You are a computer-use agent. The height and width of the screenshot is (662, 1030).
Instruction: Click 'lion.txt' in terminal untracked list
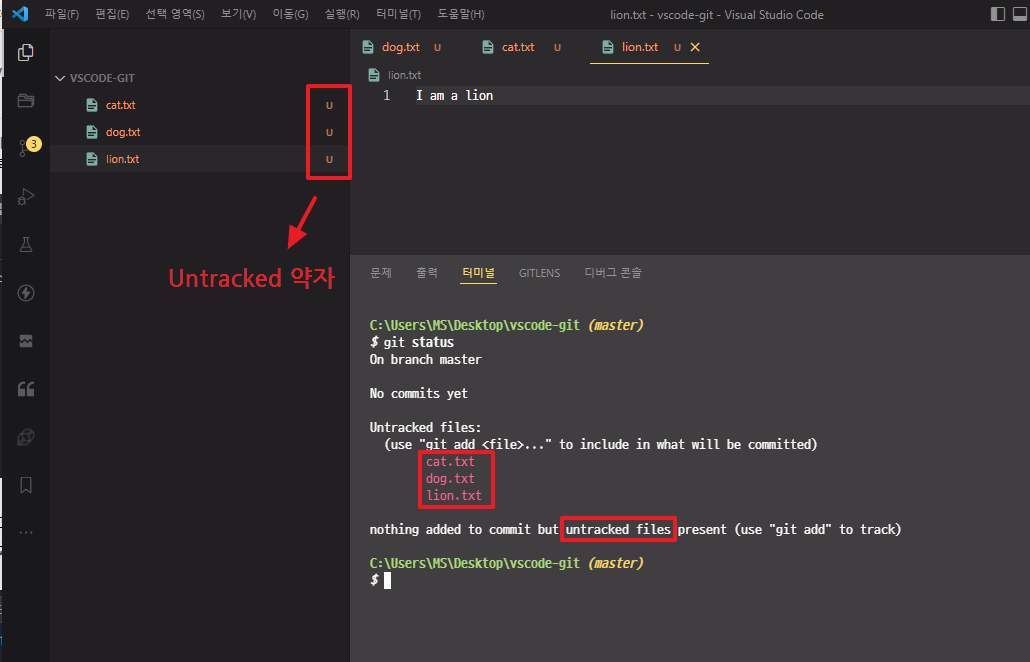click(x=454, y=496)
